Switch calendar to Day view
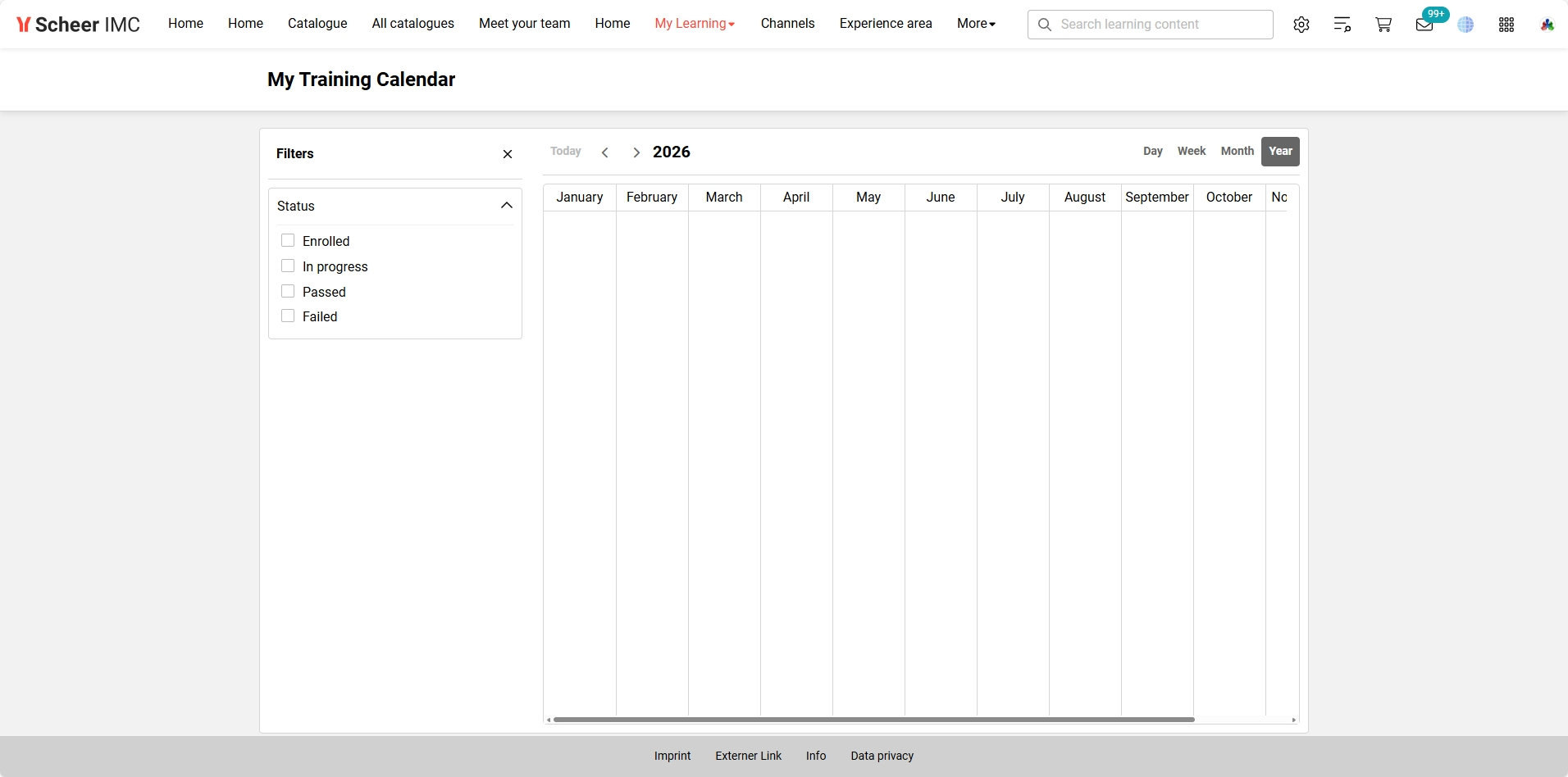Viewport: 1568px width, 777px height. pos(1153,151)
